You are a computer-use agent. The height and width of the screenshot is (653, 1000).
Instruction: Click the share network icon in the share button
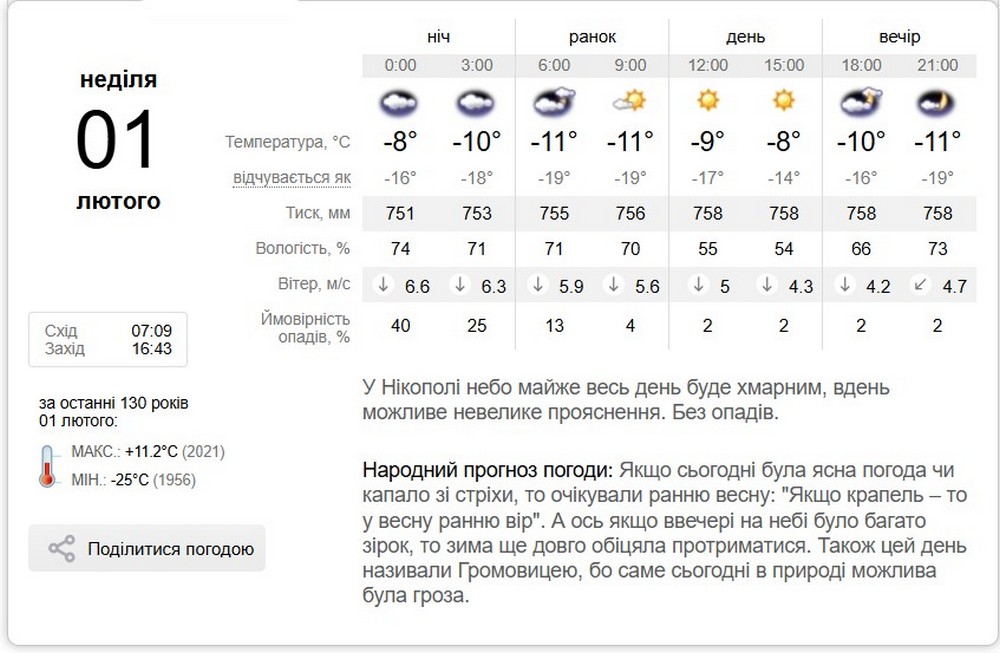coord(63,548)
